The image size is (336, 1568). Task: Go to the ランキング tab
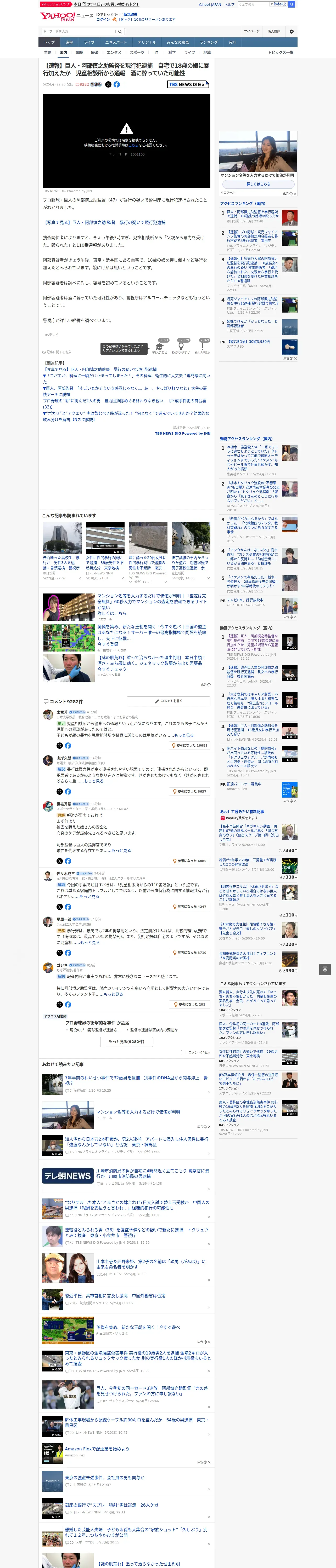pyautogui.click(x=209, y=43)
